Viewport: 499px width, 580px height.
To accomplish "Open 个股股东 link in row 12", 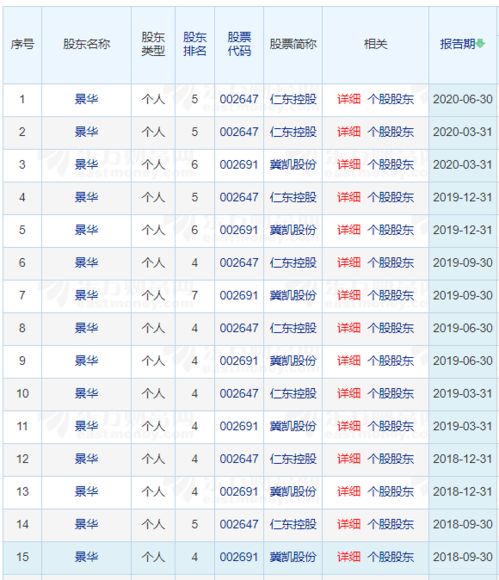I will pyautogui.click(x=391, y=459).
